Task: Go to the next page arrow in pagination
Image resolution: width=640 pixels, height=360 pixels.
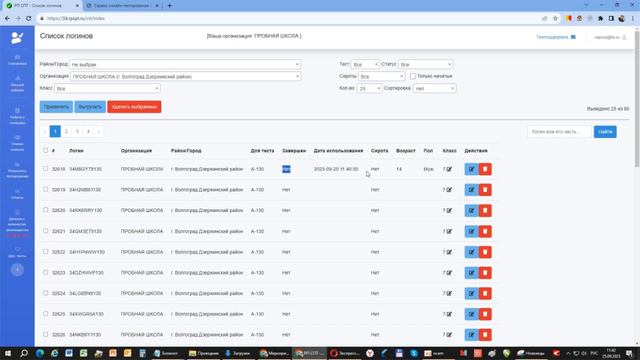Action: tap(98, 131)
